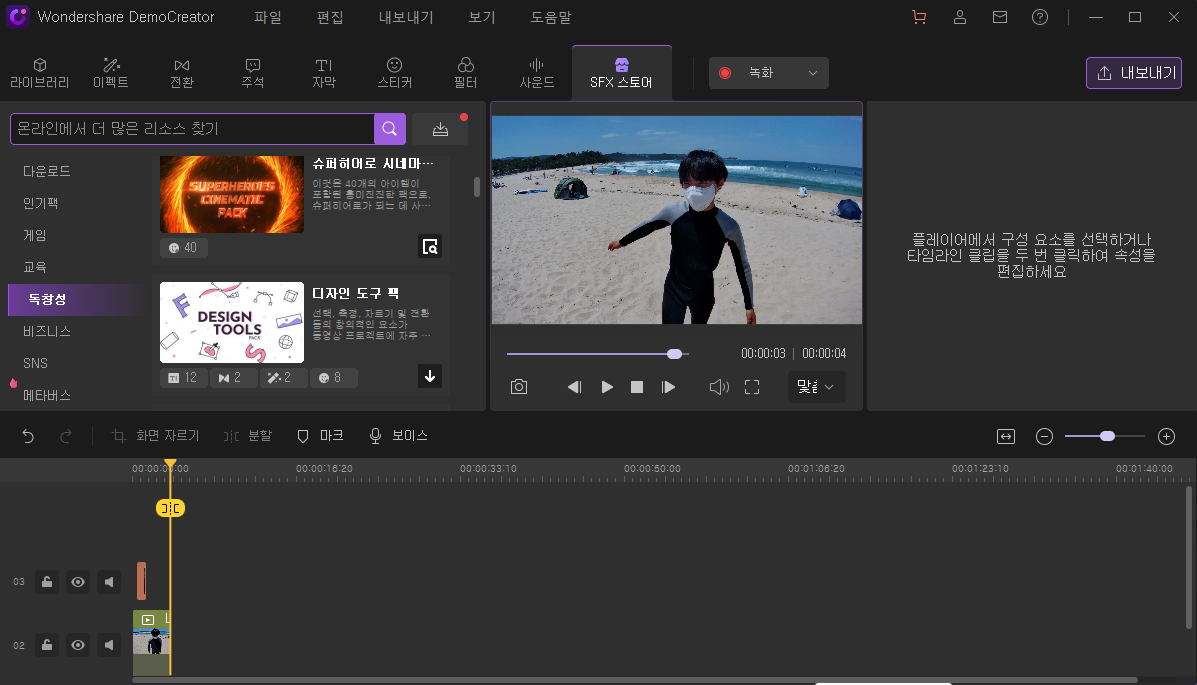
Task: Open the downloads tray icon
Action: point(440,129)
